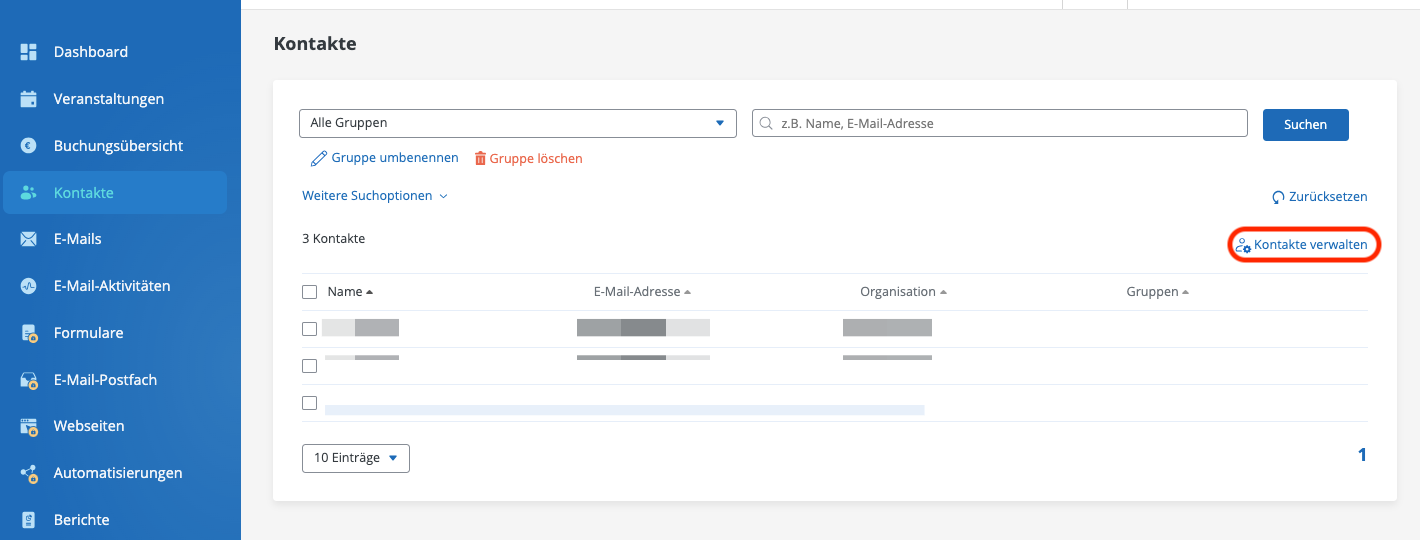This screenshot has width=1420, height=540.
Task: Click the Suchen button
Action: point(1305,125)
